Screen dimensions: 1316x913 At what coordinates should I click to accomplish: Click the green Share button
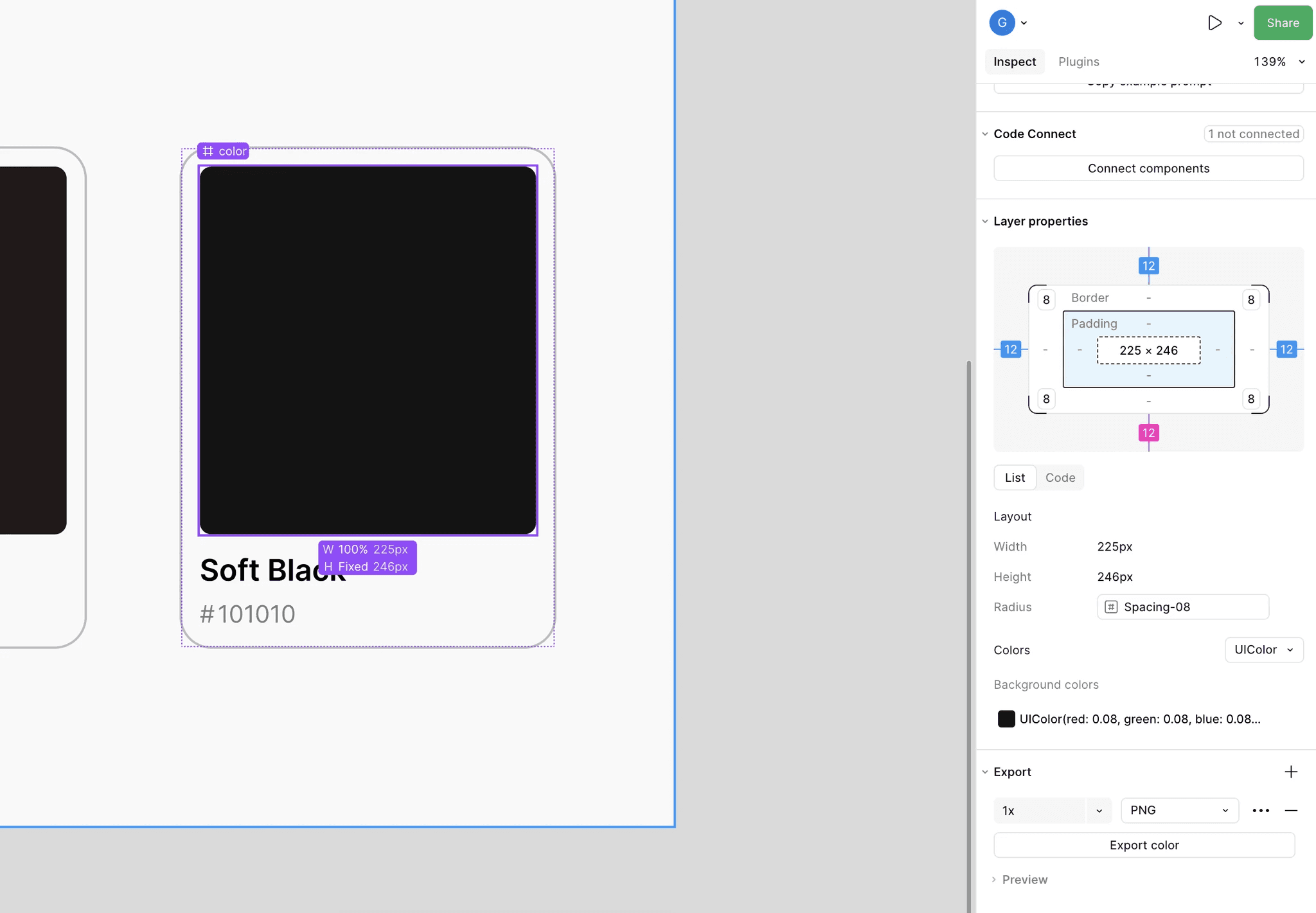coord(1283,23)
